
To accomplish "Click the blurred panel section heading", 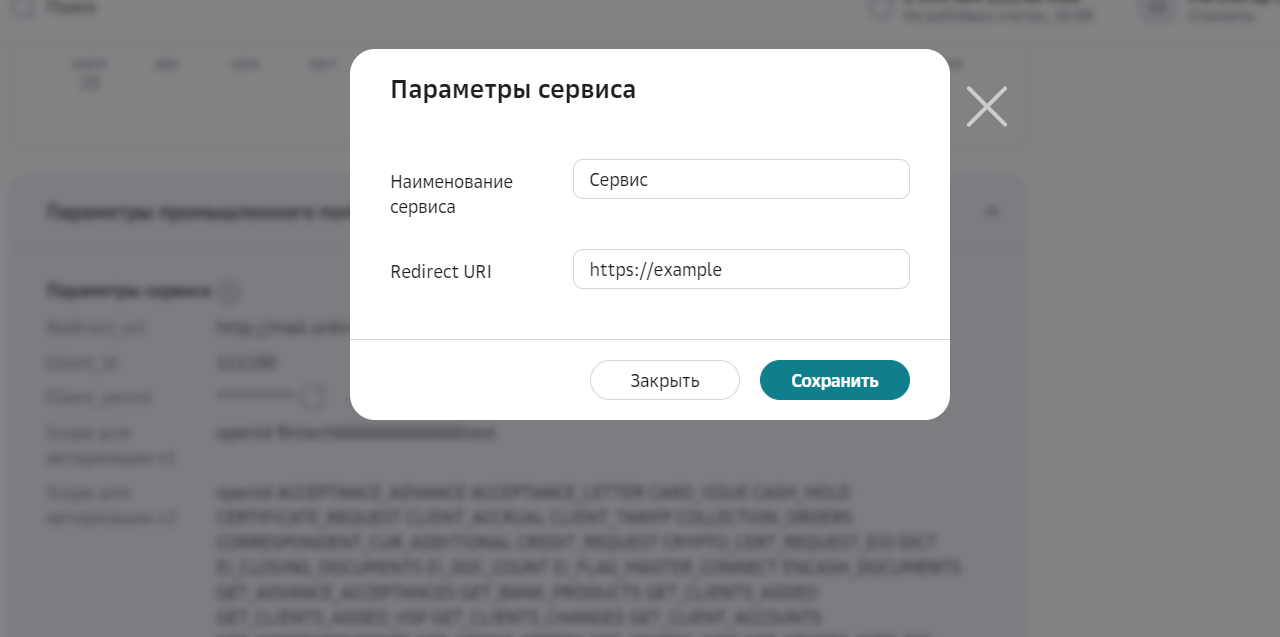I will 197,212.
